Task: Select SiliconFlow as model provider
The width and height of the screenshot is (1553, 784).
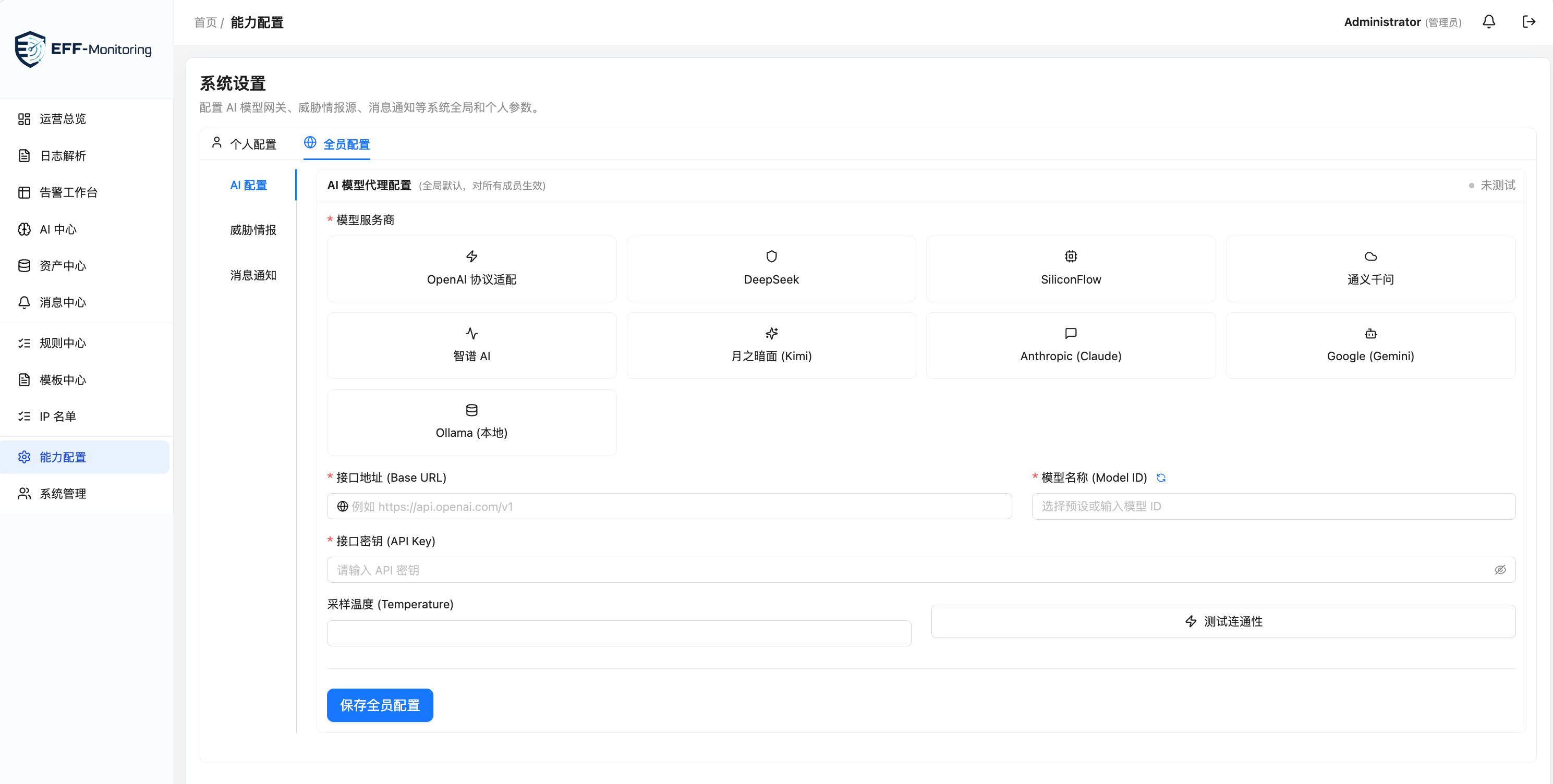Action: 1071,269
